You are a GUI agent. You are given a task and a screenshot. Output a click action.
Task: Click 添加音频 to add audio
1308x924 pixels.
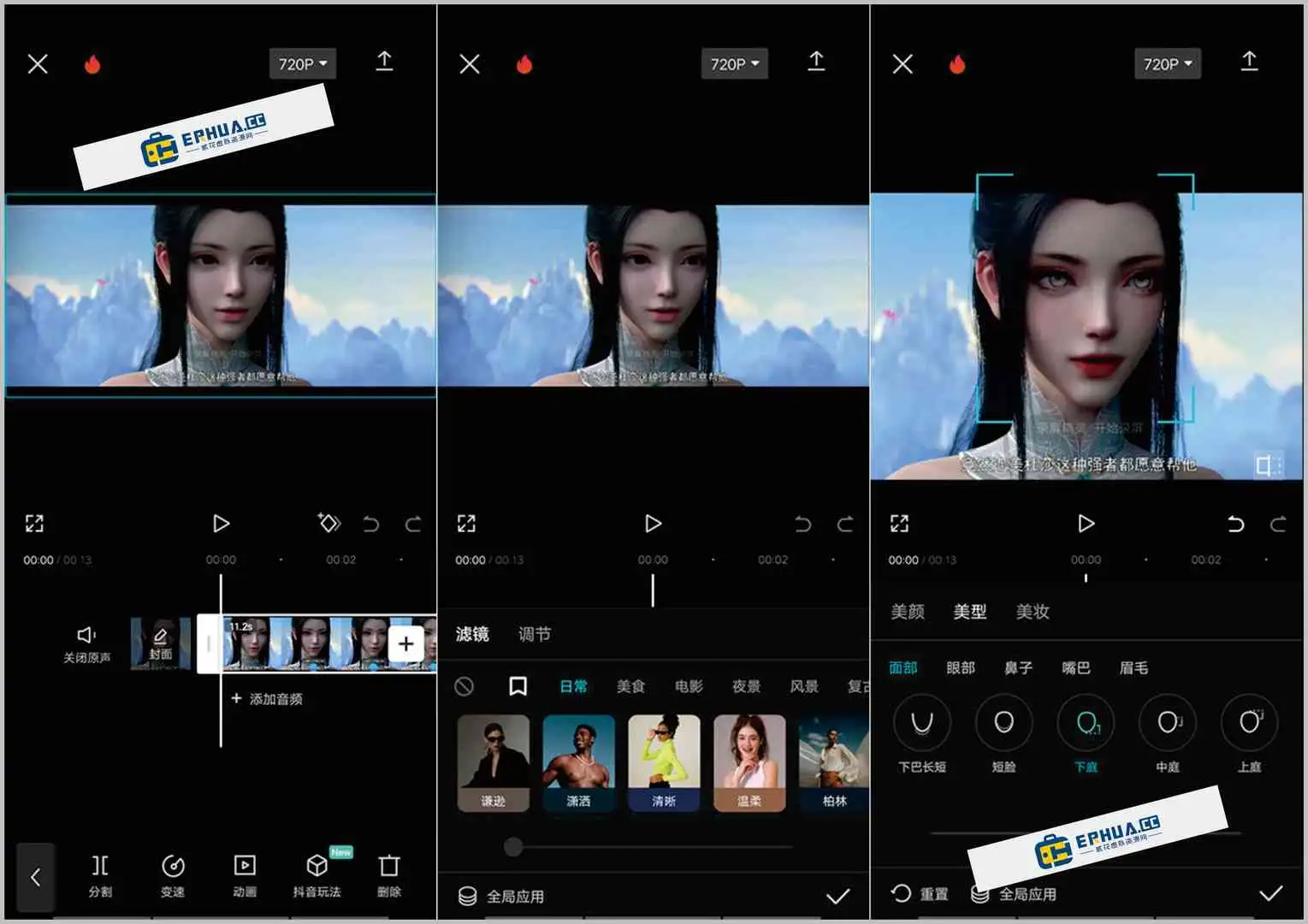[268, 699]
